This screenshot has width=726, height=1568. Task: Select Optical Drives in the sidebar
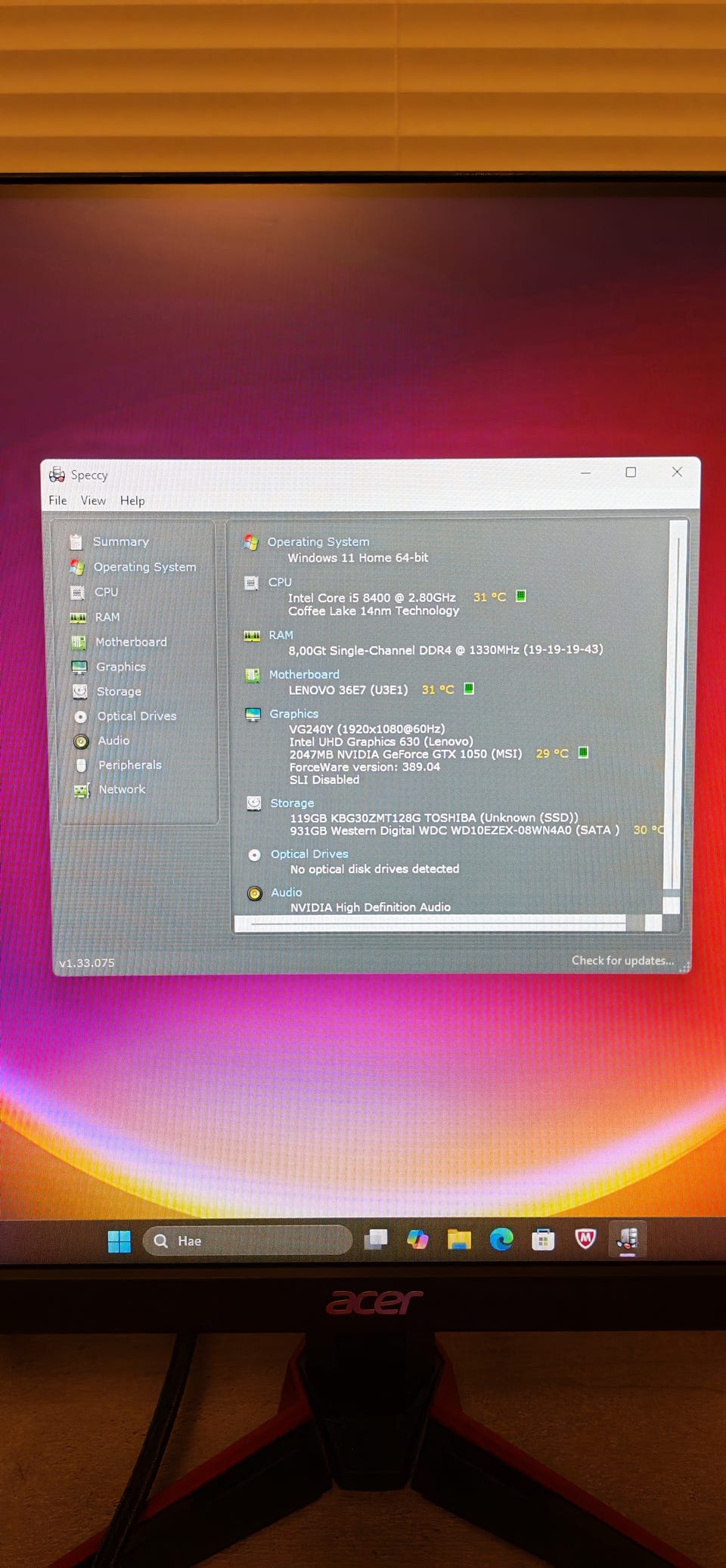[x=137, y=716]
